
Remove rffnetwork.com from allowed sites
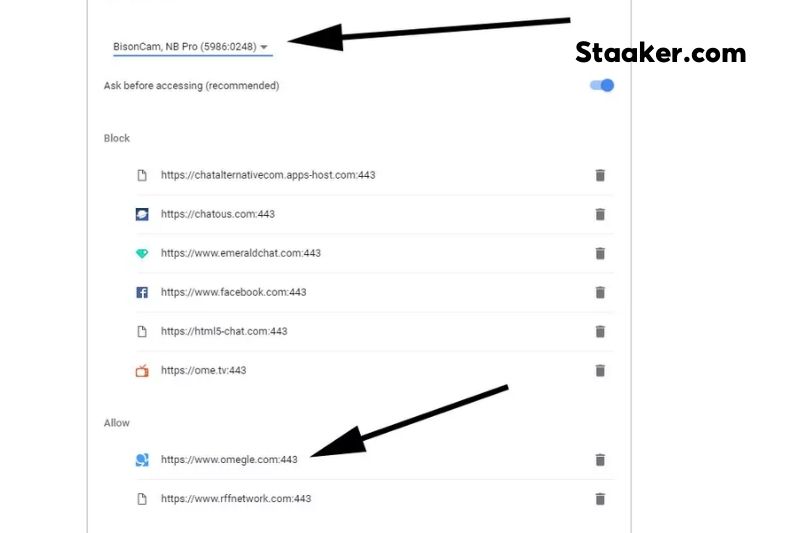(600, 499)
